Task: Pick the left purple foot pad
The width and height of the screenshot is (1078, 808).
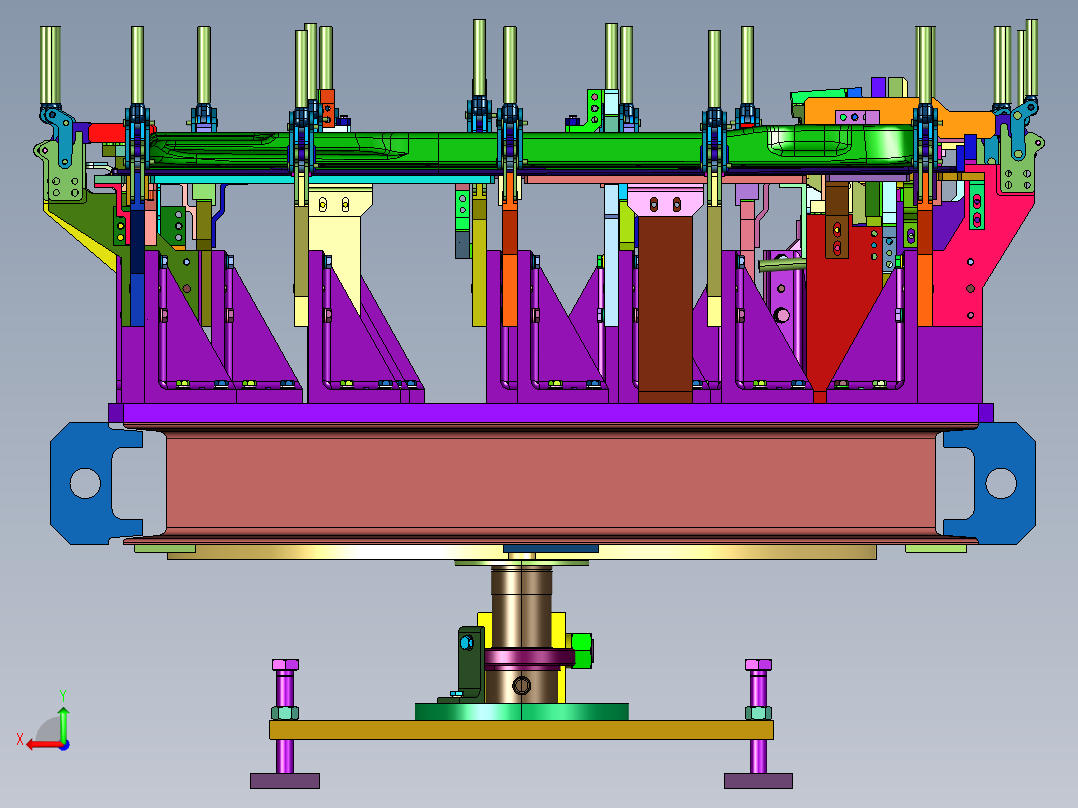Action: click(285, 780)
